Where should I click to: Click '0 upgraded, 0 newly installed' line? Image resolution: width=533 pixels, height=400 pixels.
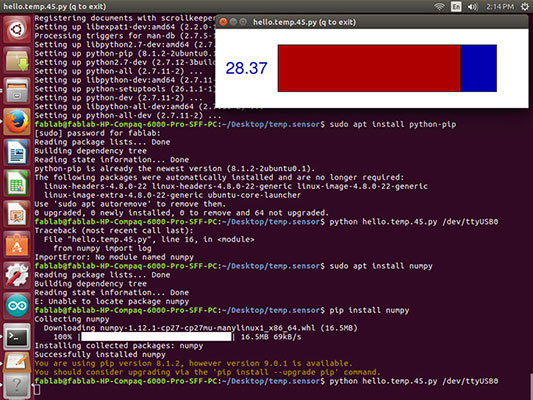click(x=182, y=213)
